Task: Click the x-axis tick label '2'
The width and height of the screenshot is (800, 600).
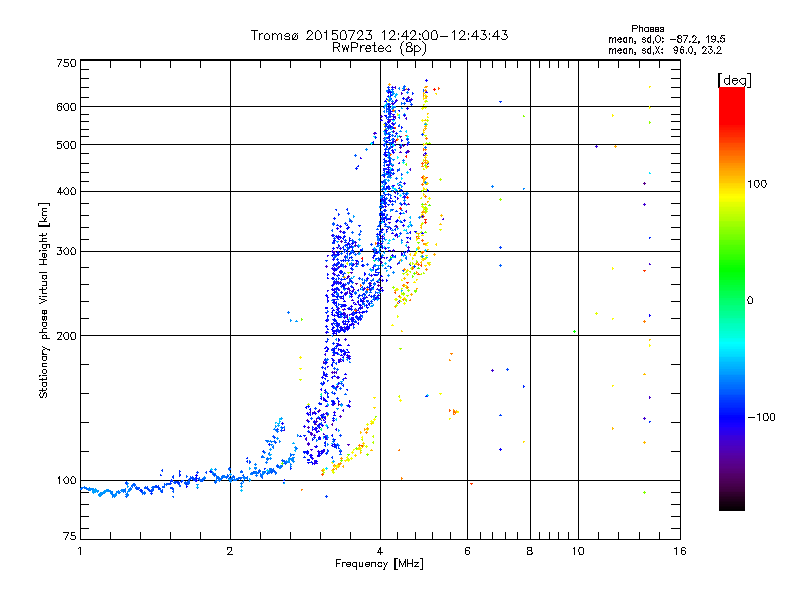Action: tap(230, 551)
